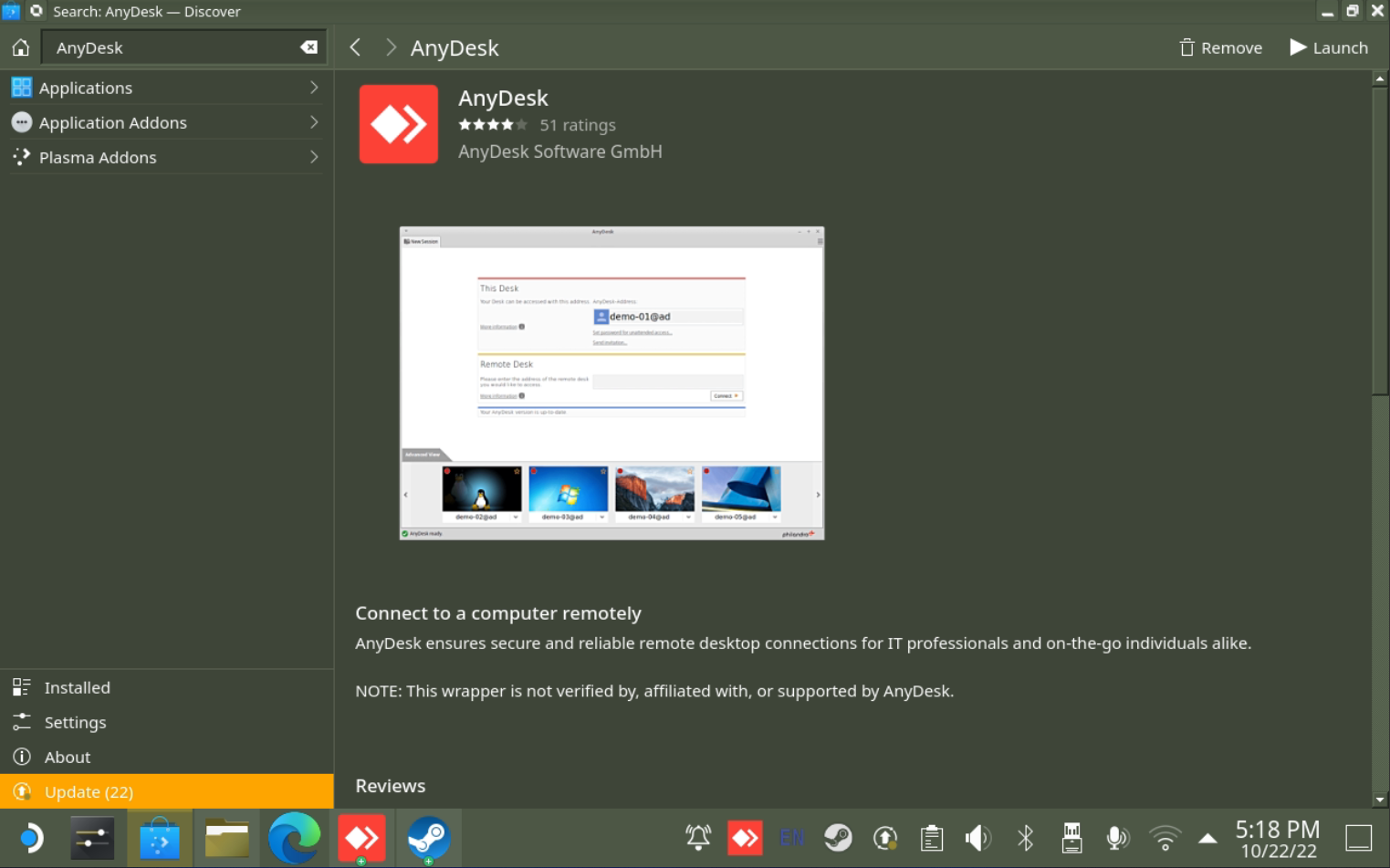Open the About page
This screenshot has width=1390, height=868.
click(x=167, y=757)
